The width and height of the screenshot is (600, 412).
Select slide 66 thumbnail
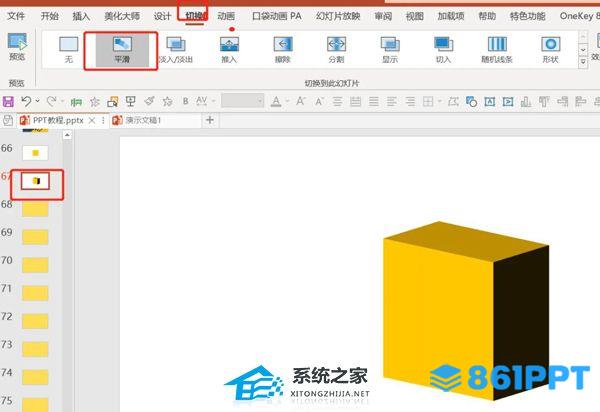click(x=35, y=153)
